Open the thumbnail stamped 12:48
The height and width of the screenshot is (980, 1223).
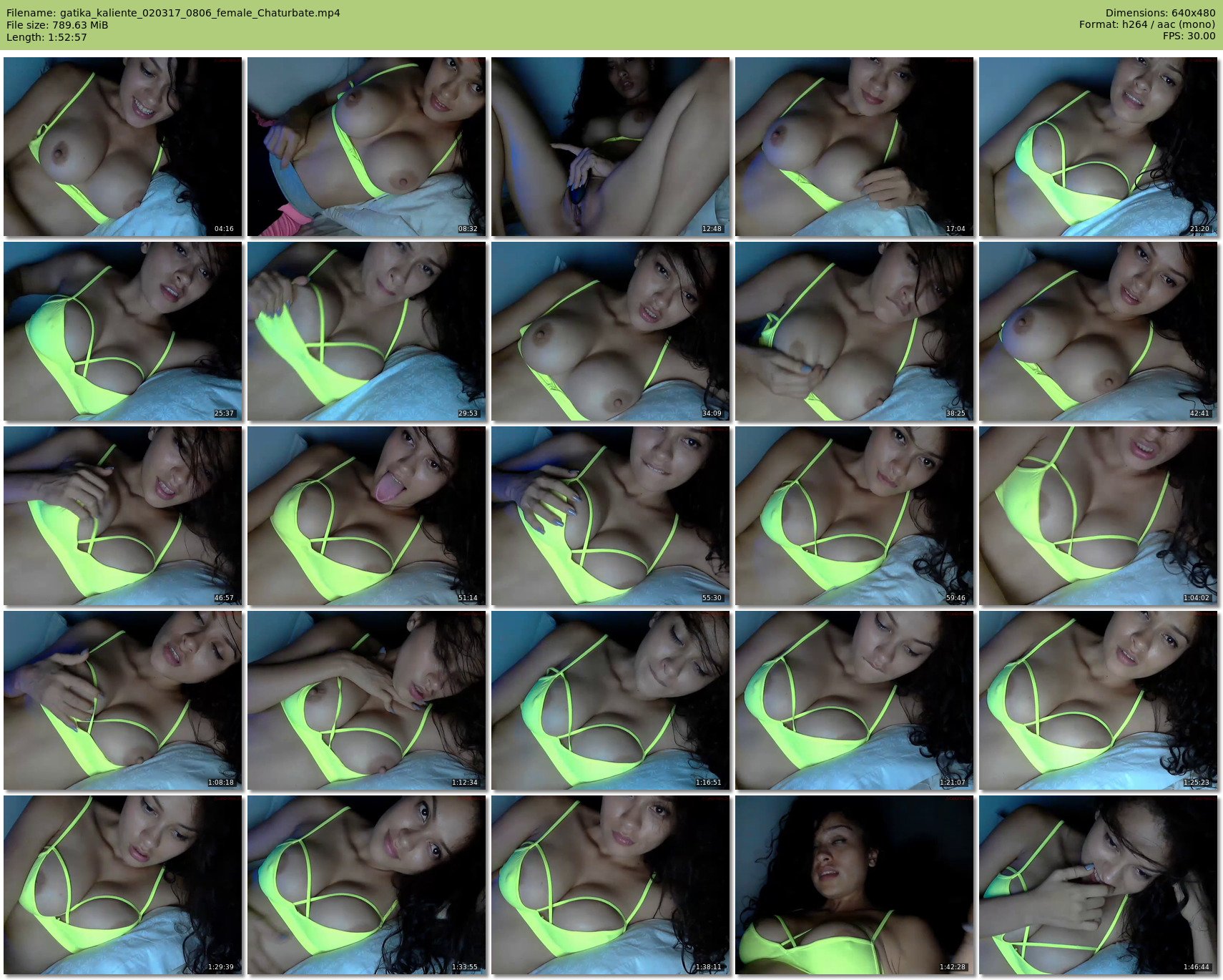point(611,147)
